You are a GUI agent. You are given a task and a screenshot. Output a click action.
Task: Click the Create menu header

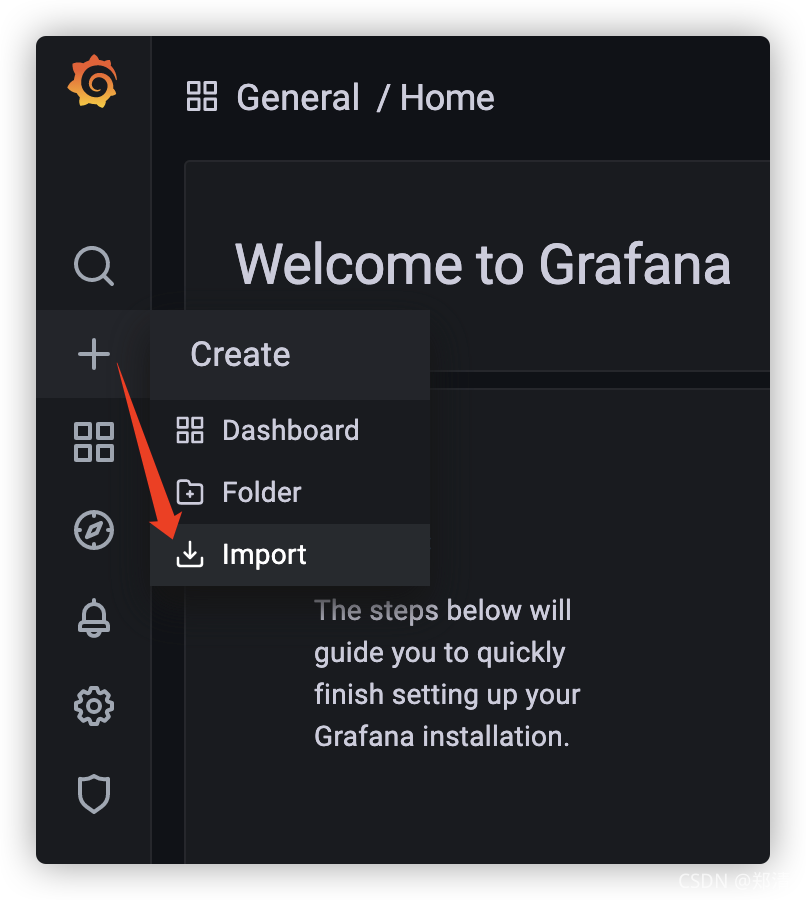pyautogui.click(x=290, y=354)
